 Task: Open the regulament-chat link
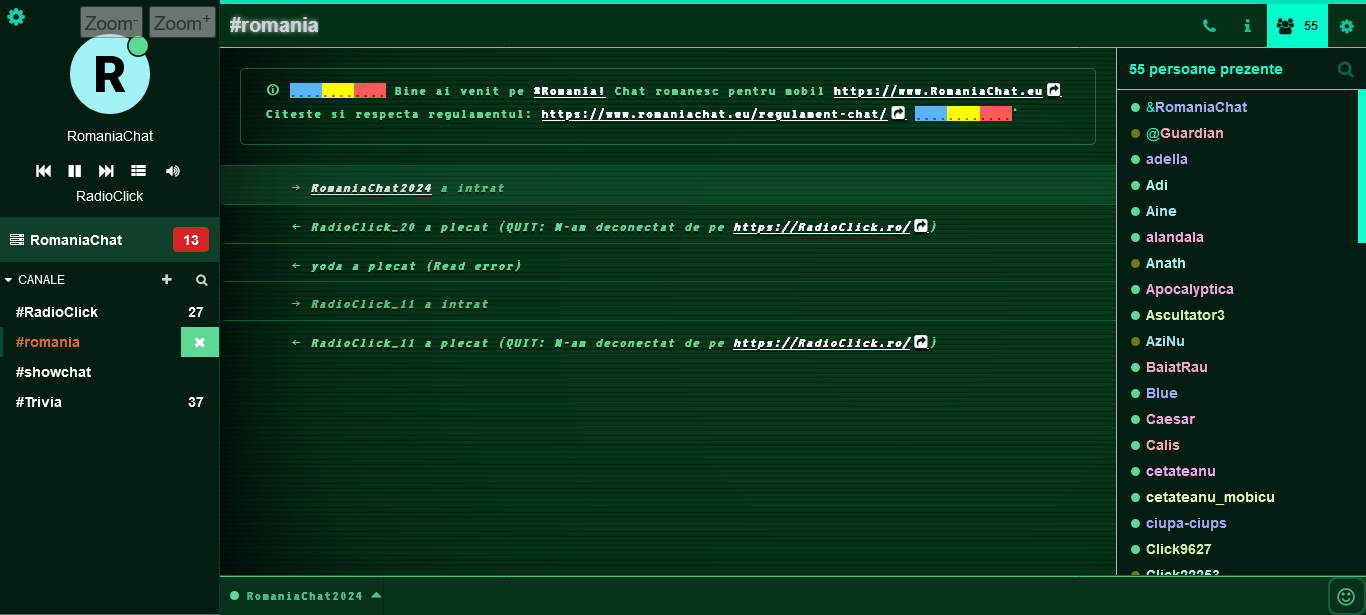pos(714,114)
